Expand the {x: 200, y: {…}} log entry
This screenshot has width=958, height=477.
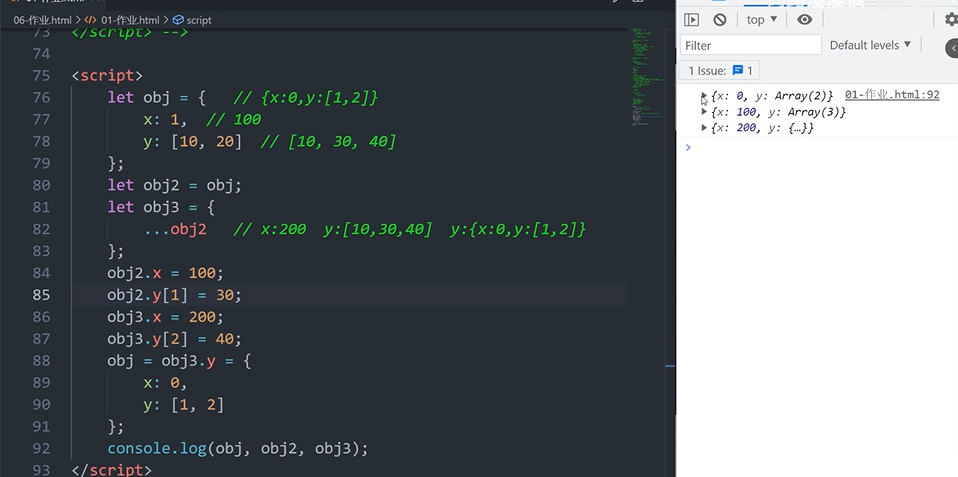(x=704, y=128)
